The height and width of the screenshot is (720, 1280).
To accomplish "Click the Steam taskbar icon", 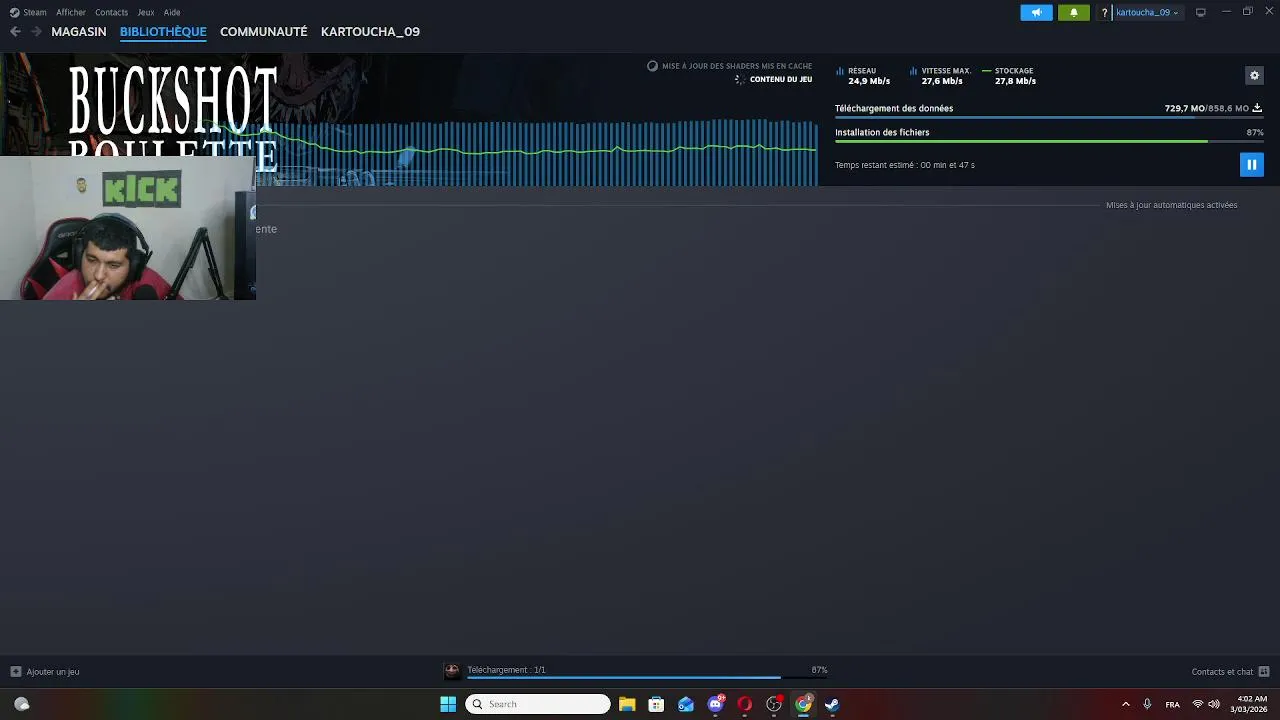I will (832, 704).
